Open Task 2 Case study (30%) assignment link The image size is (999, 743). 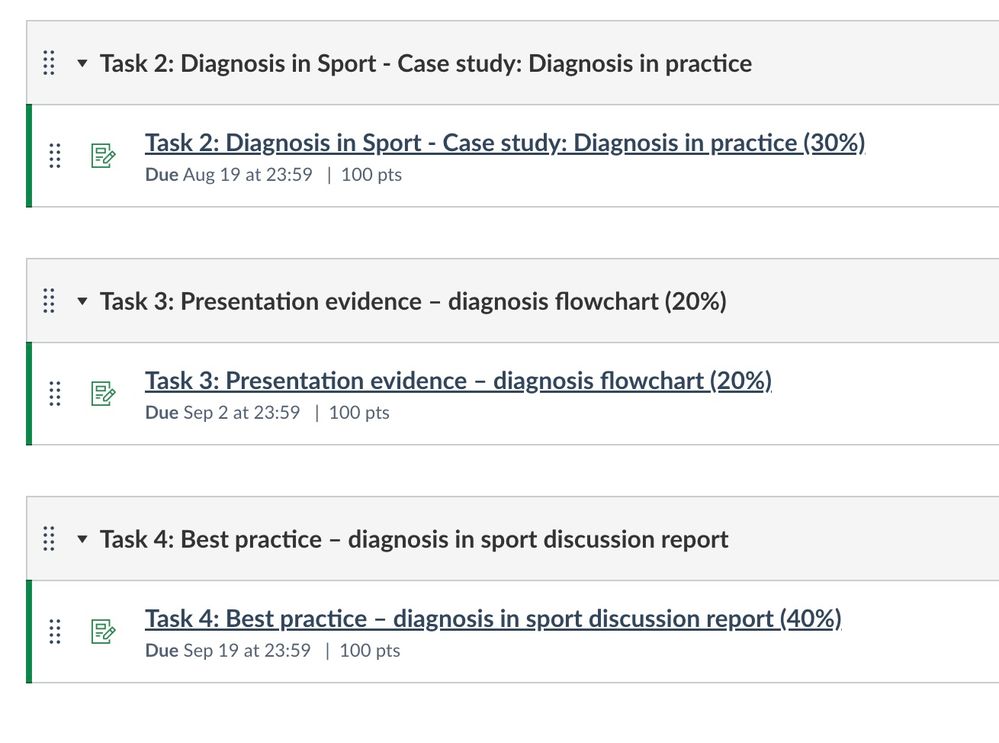tap(504, 143)
